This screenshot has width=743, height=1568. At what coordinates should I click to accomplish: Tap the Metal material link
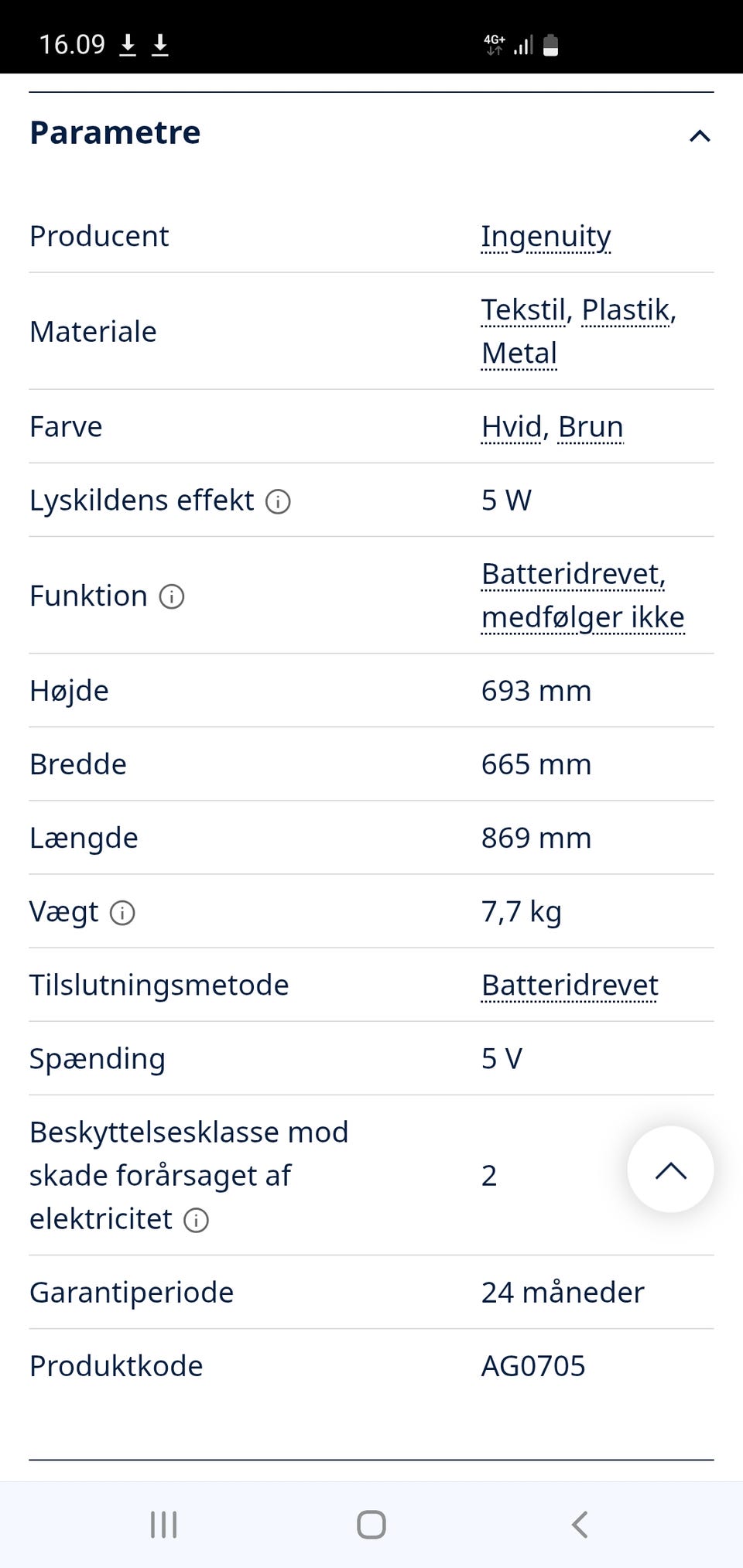pos(519,354)
